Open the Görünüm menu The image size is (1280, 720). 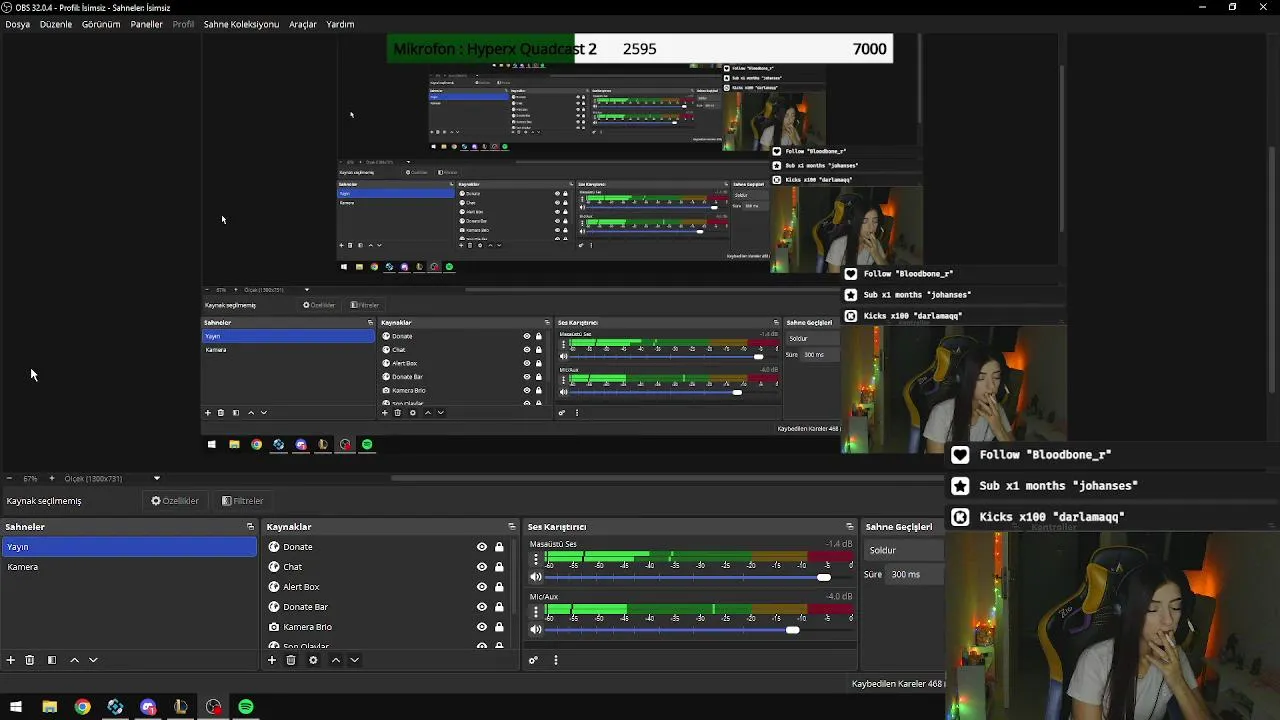[x=101, y=24]
